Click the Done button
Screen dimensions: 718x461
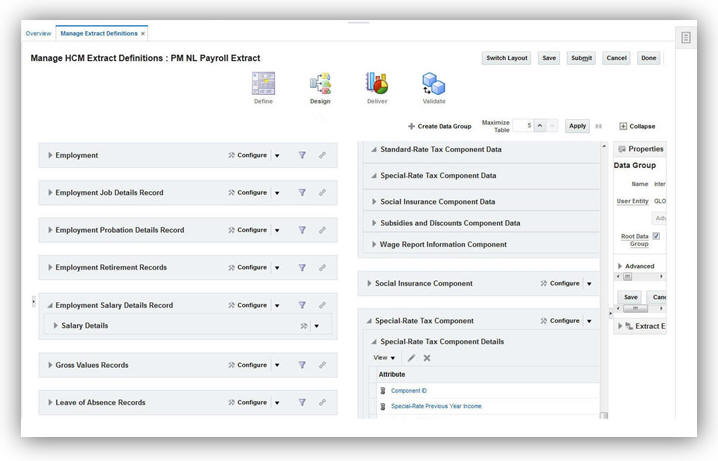click(648, 58)
